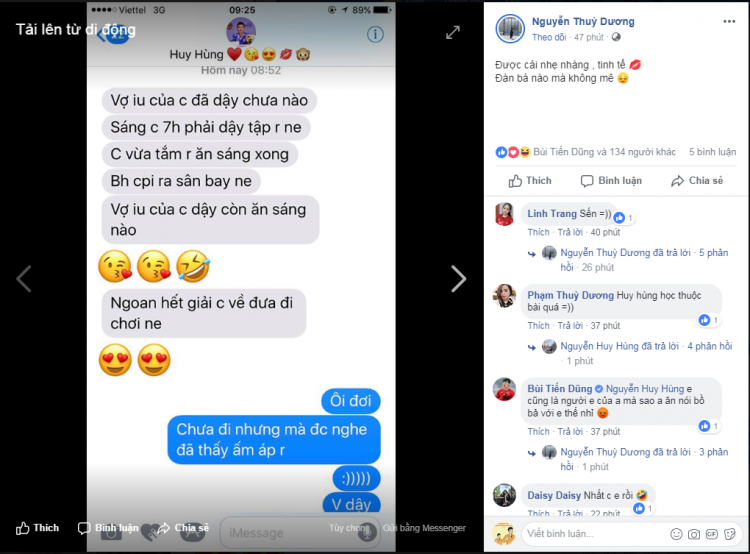Open Nguyễn Thuỳ Dương profile name link
Image resolution: width=750 pixels, height=554 pixels.
pos(583,22)
